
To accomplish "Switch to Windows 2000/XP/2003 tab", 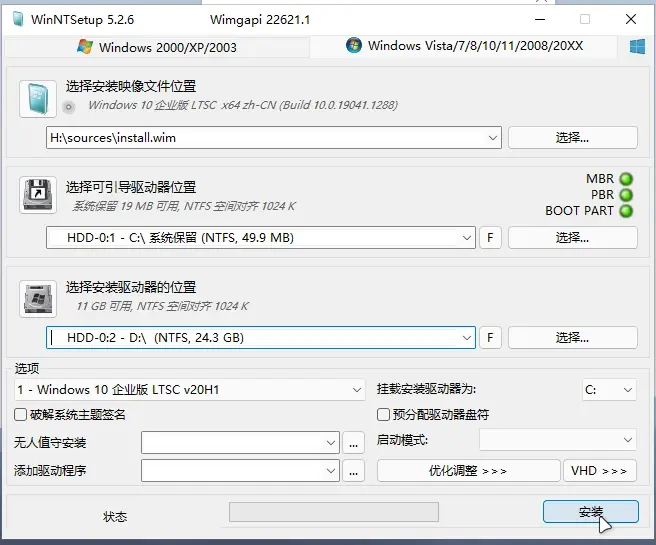I will click(x=157, y=47).
